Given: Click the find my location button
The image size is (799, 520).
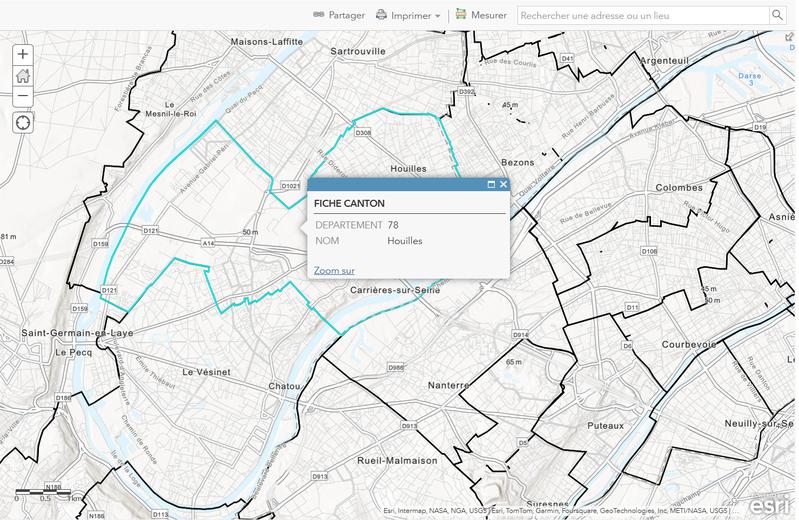Looking at the screenshot, I should pyautogui.click(x=23, y=122).
